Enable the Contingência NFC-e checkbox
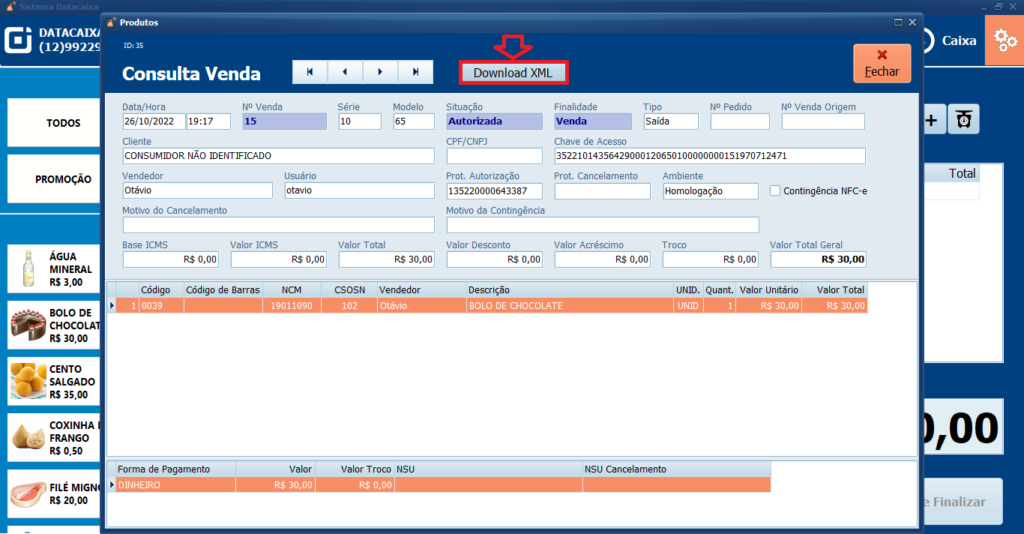Viewport: 1024px width, 534px height. (776, 191)
